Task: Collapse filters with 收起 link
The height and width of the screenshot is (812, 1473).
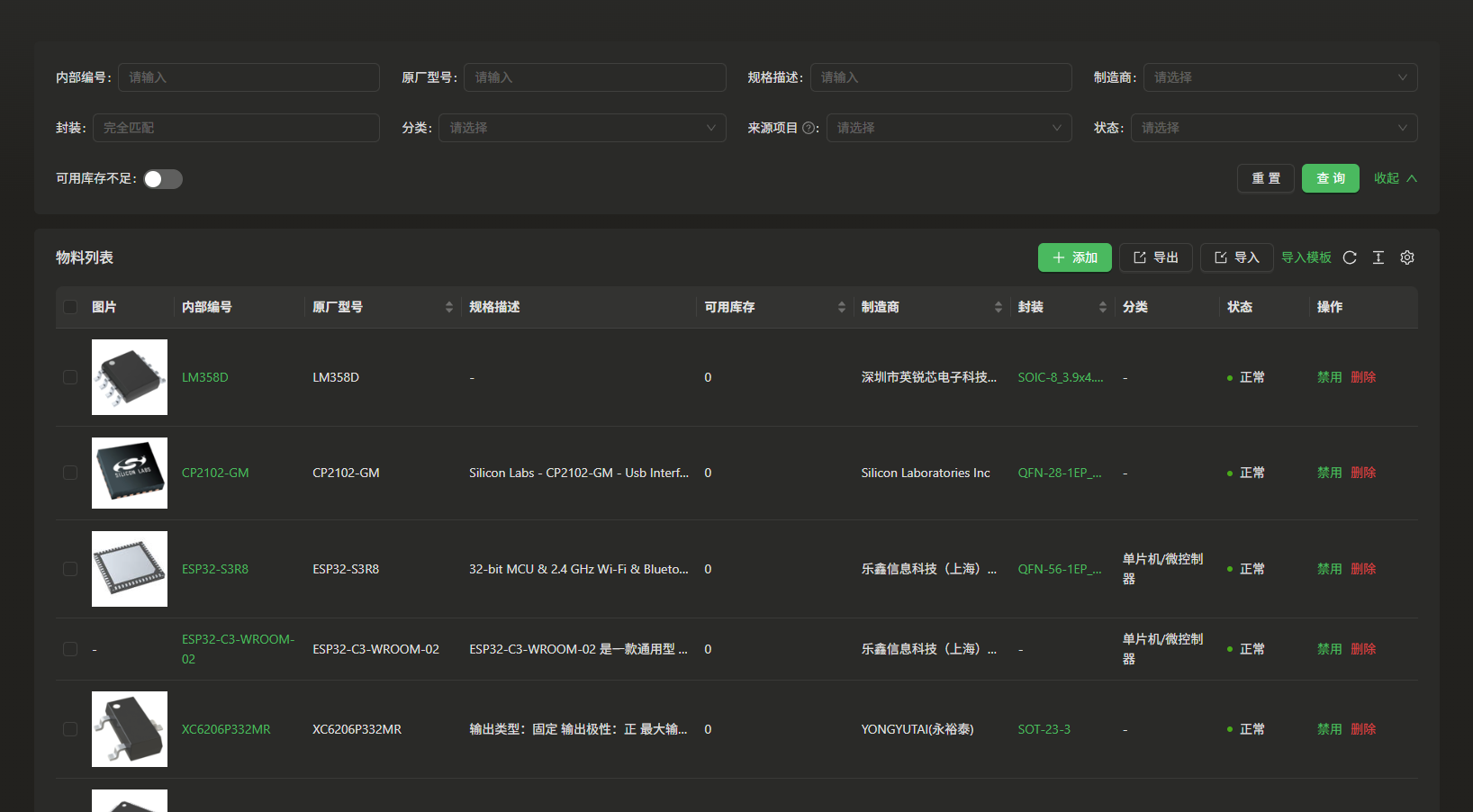Action: (1395, 178)
